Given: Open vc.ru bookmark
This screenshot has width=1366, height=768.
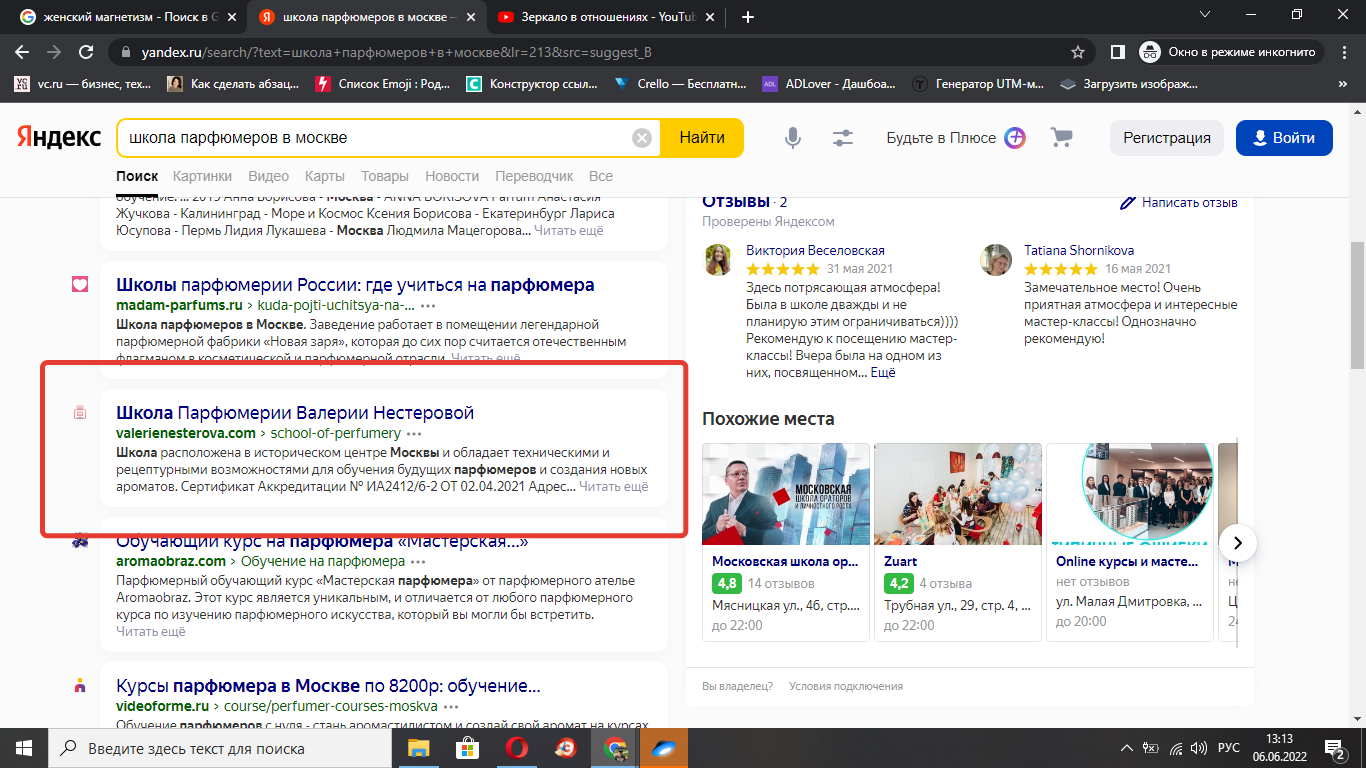Looking at the screenshot, I should click(83, 84).
